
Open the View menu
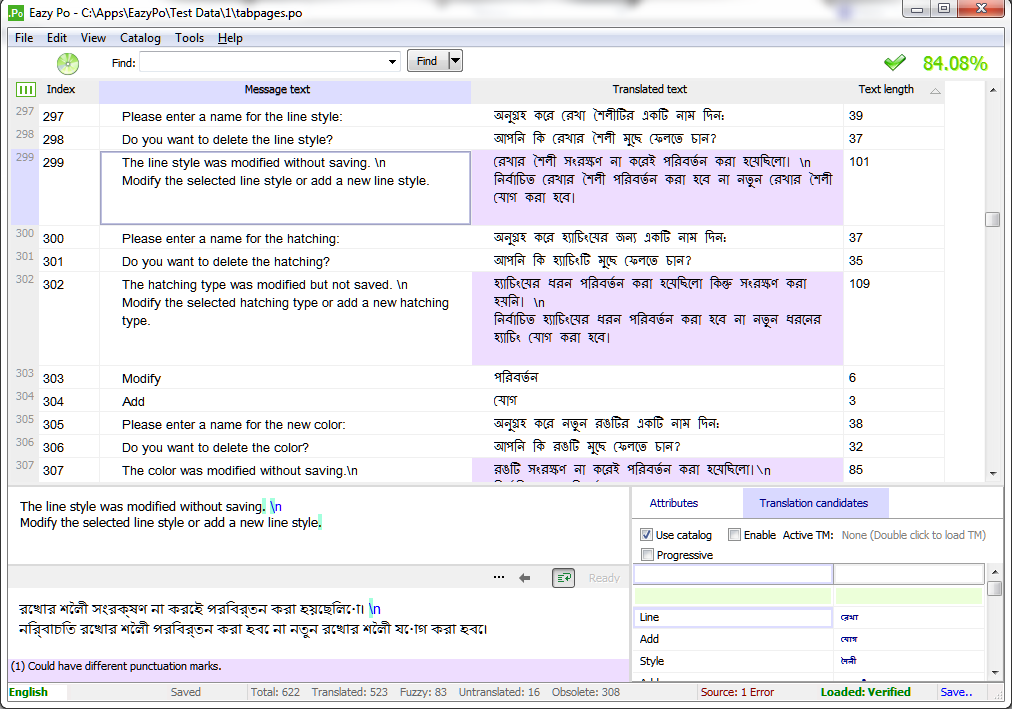coord(93,38)
